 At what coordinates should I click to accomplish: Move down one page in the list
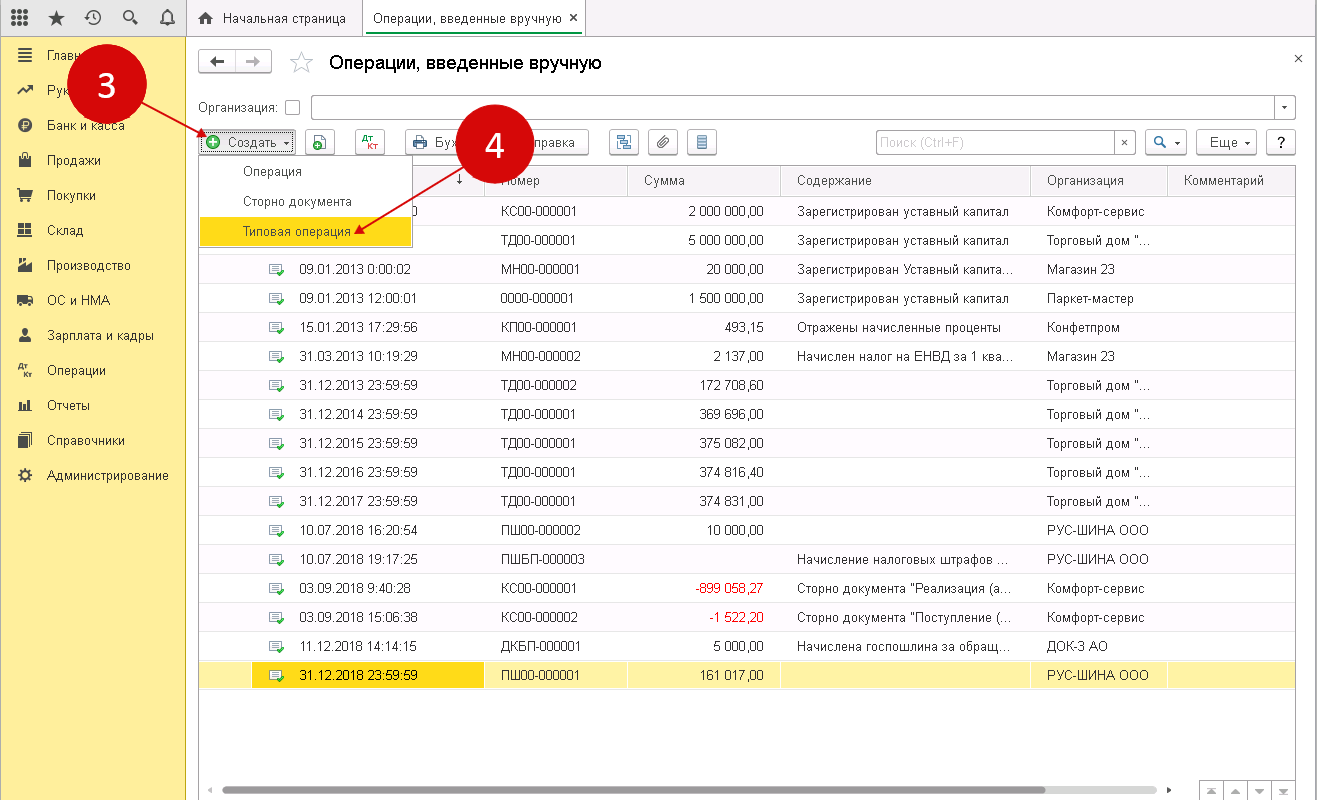(x=1259, y=790)
